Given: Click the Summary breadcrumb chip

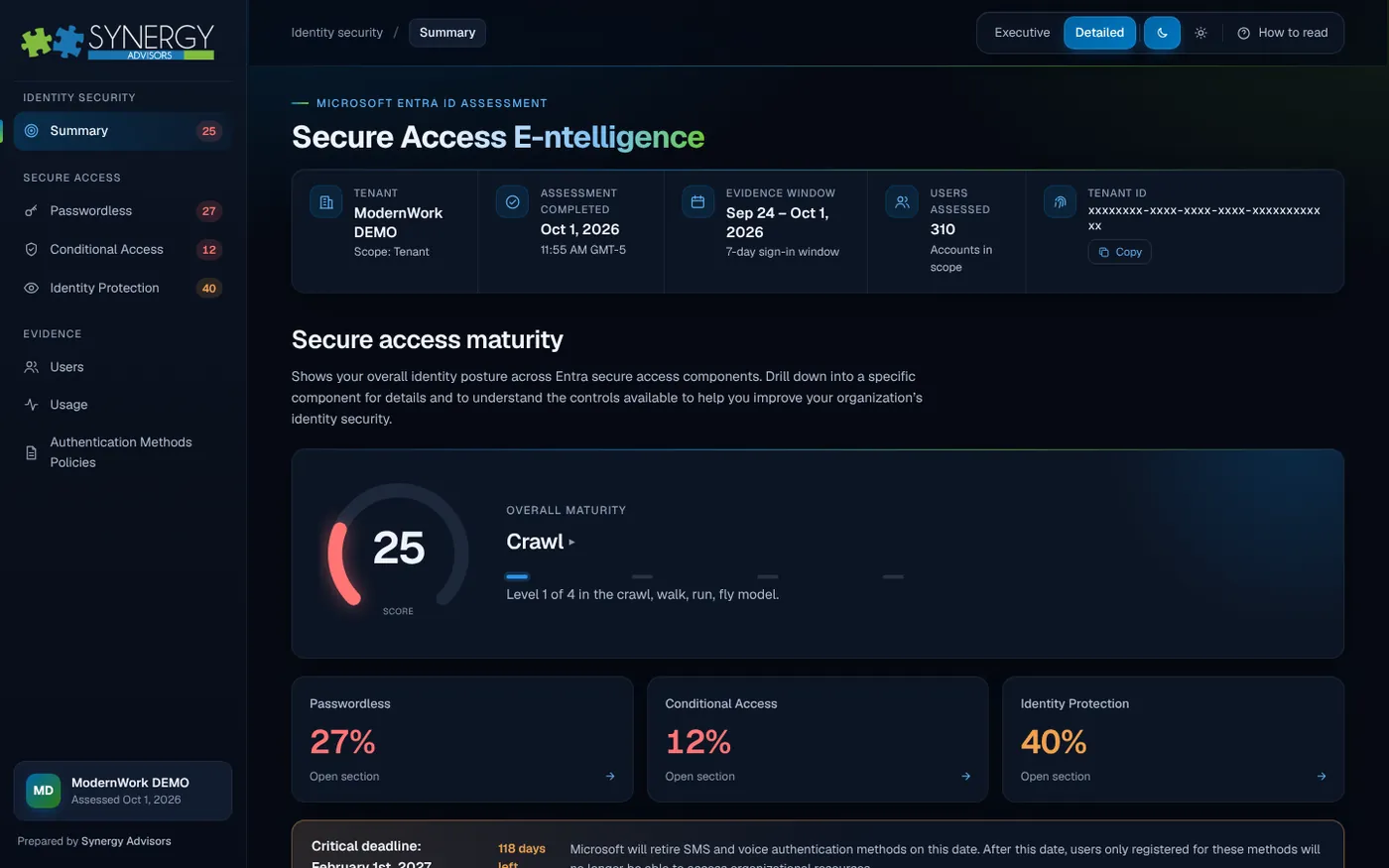Looking at the screenshot, I should coord(447,33).
